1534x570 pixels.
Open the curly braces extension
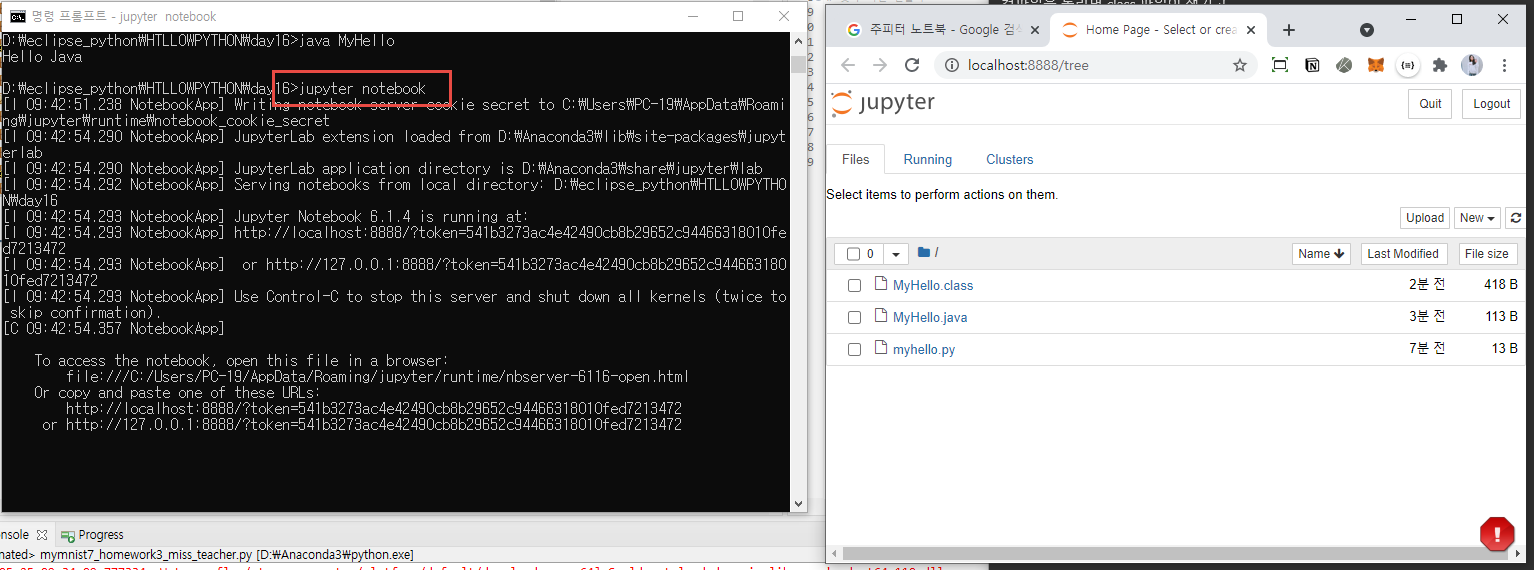pyautogui.click(x=1408, y=65)
